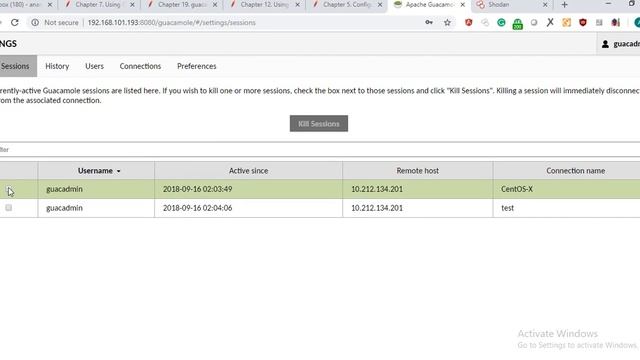The width and height of the screenshot is (640, 360).
Task: Click into the sessions filter field
Action: coord(320,149)
